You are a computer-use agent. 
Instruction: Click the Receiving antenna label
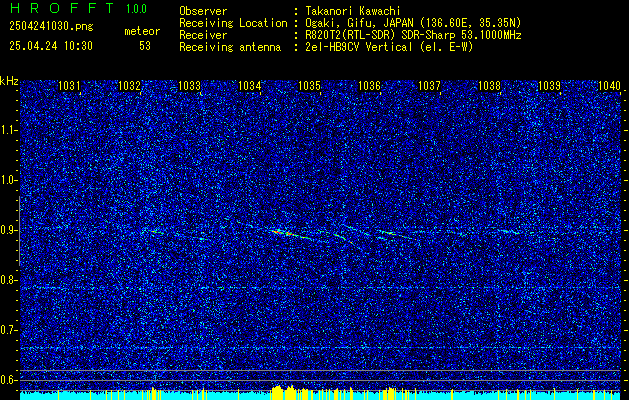click(x=230, y=47)
